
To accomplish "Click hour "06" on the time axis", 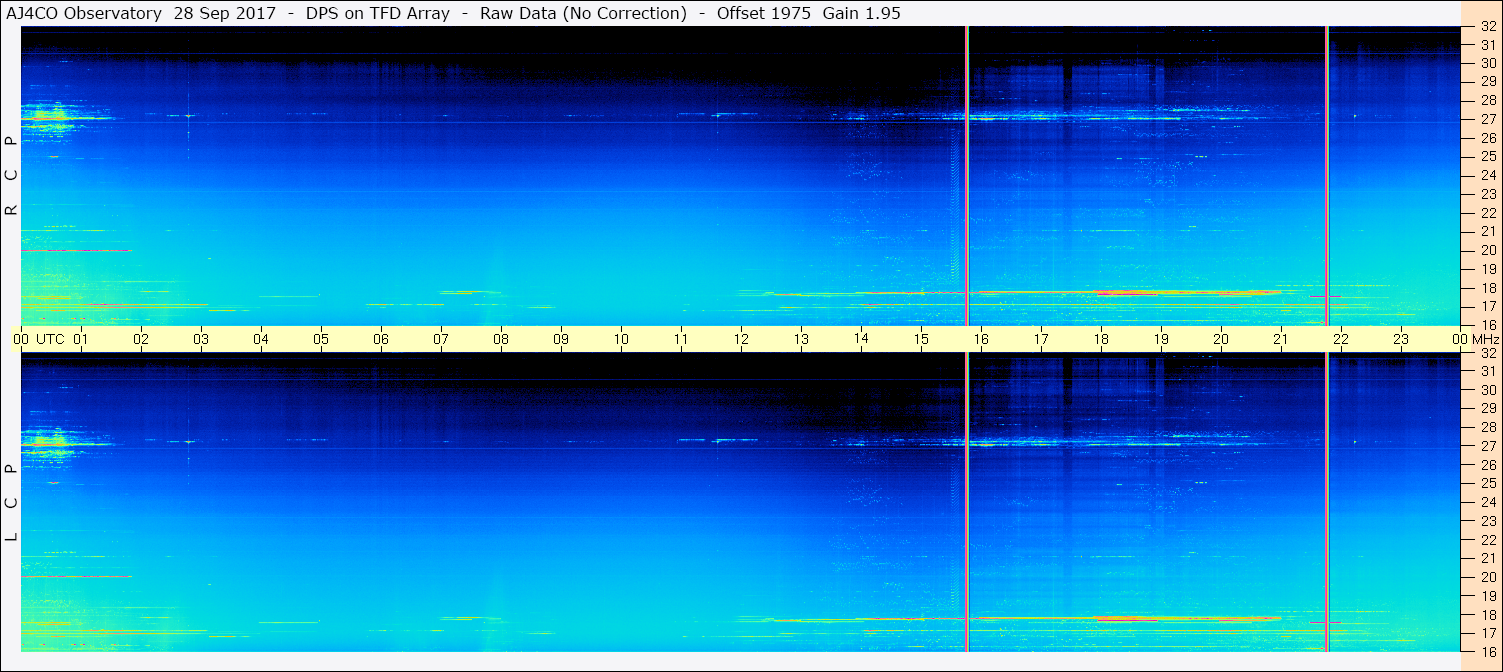I will (x=381, y=339).
